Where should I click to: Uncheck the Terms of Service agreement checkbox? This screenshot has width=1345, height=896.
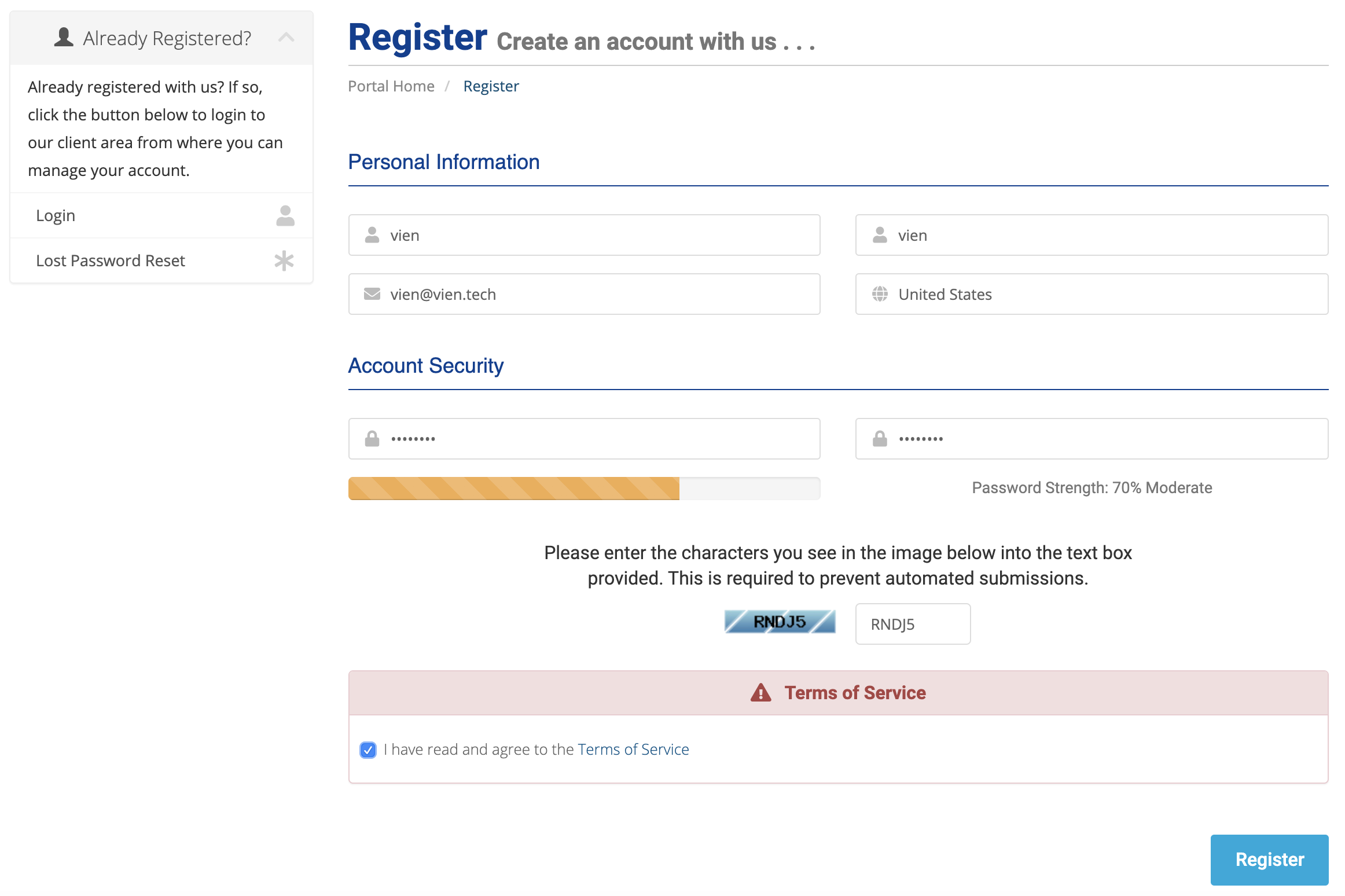tap(368, 750)
